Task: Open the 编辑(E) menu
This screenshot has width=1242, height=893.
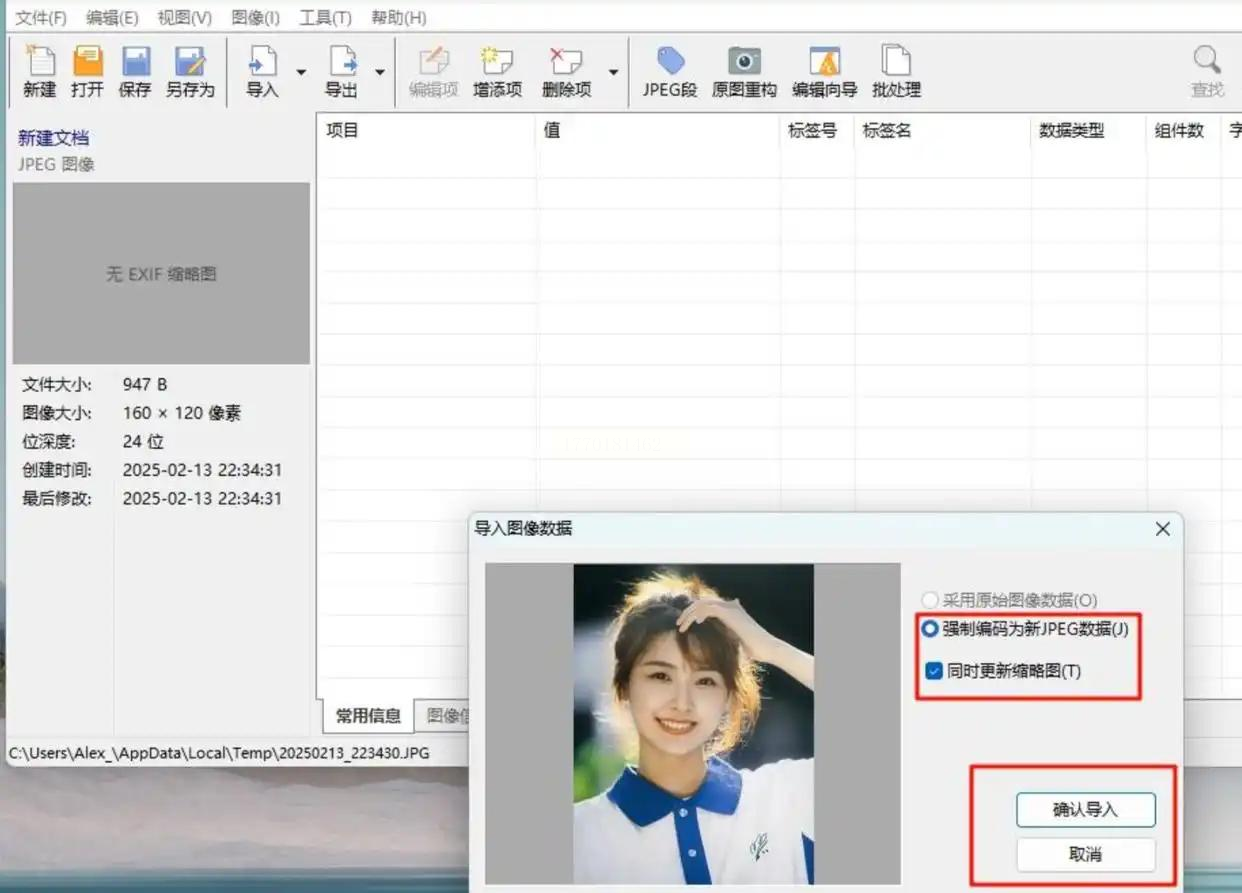Action: tap(112, 18)
